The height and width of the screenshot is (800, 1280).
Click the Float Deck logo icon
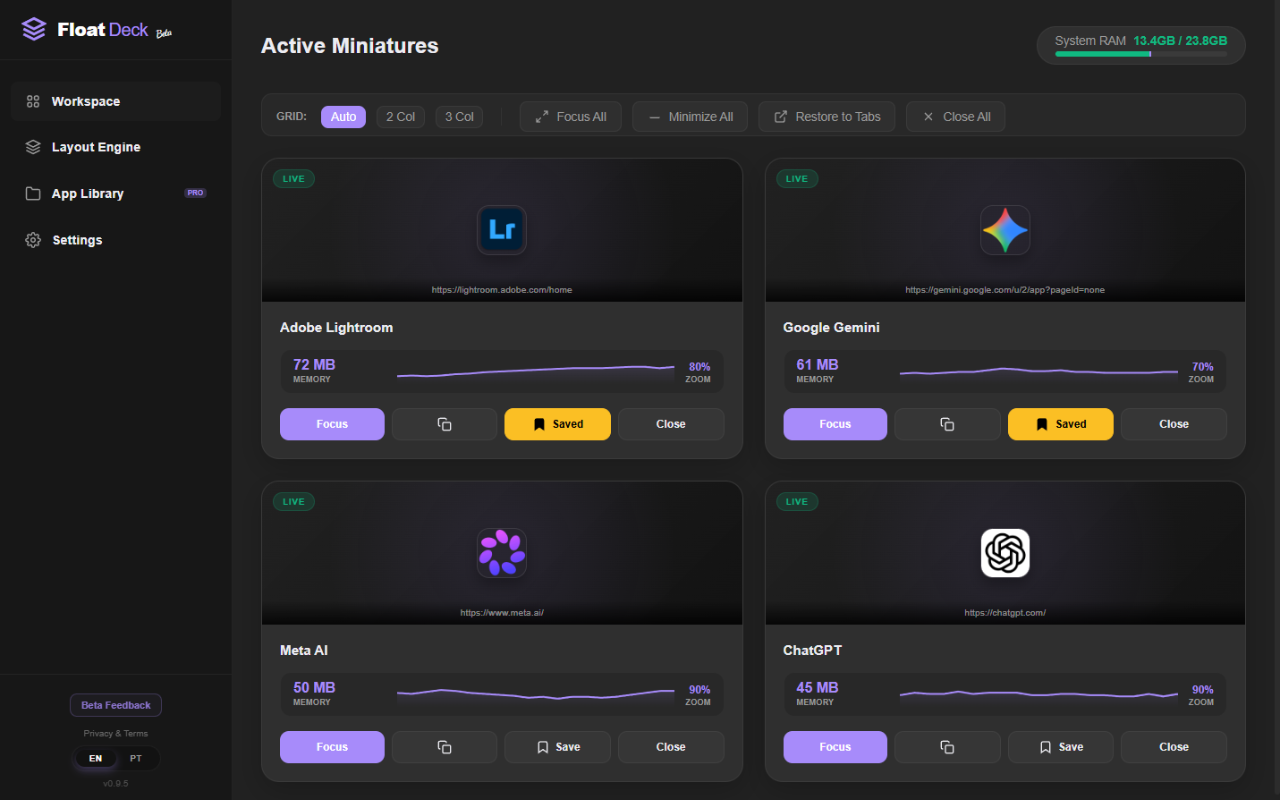tap(34, 29)
